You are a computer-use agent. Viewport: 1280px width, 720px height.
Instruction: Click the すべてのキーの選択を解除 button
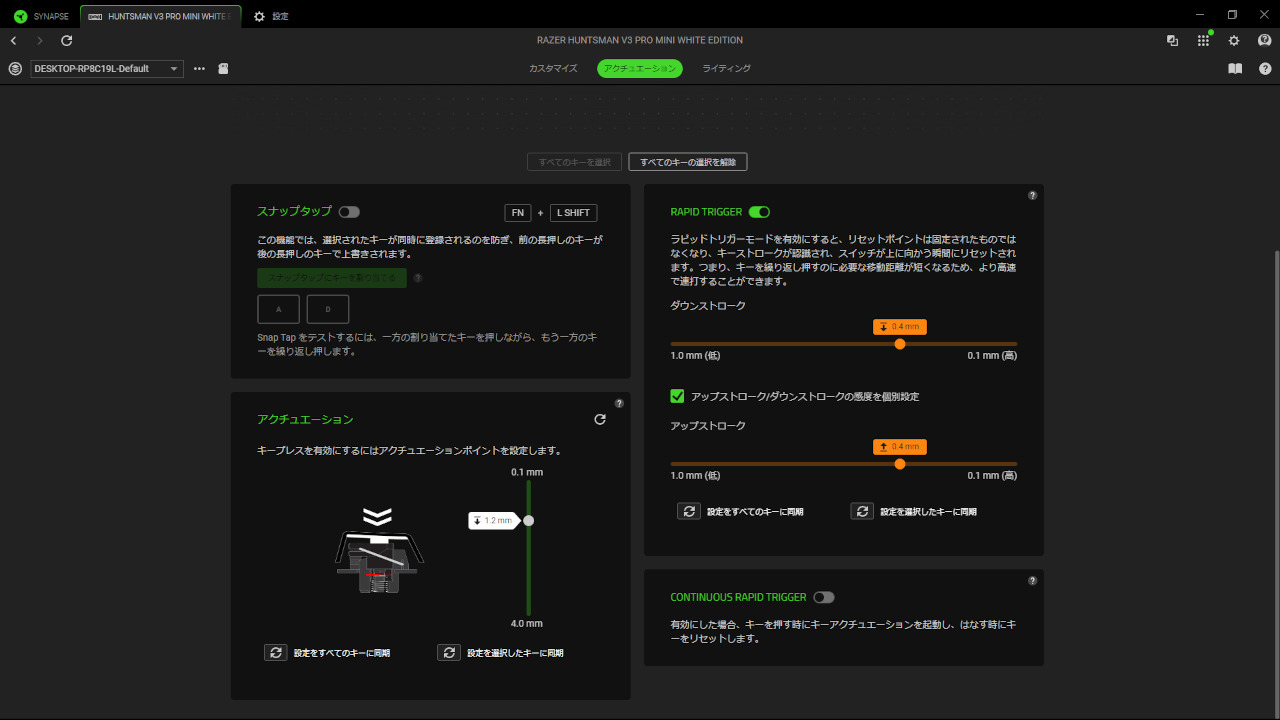click(x=687, y=162)
